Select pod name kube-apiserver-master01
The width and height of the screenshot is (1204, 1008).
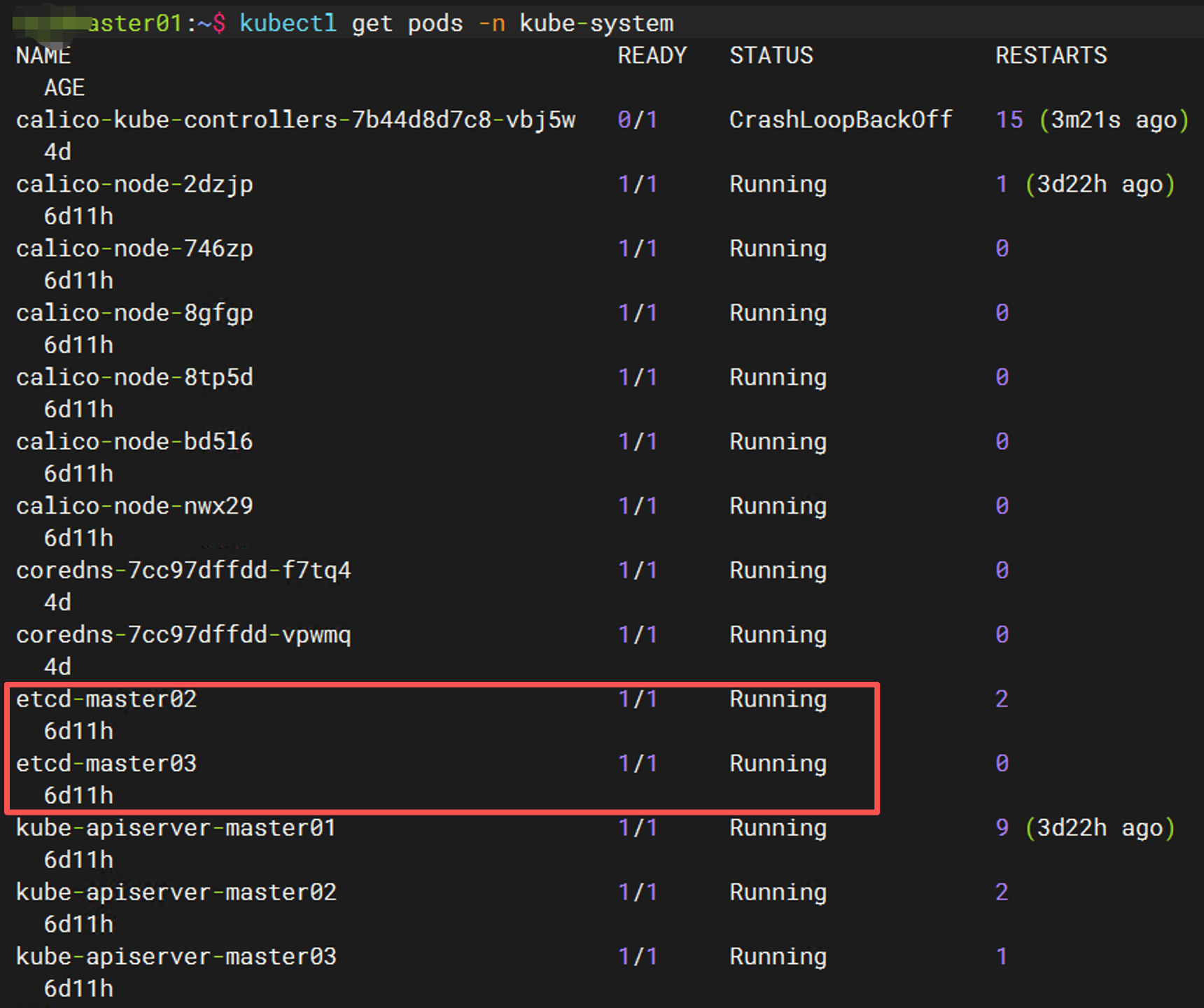pyautogui.click(x=176, y=828)
